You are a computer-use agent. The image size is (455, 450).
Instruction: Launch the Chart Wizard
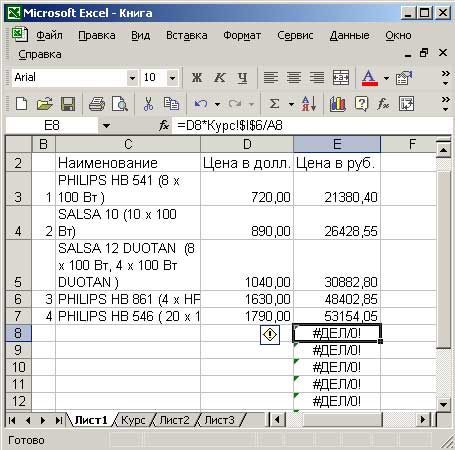[x=338, y=104]
